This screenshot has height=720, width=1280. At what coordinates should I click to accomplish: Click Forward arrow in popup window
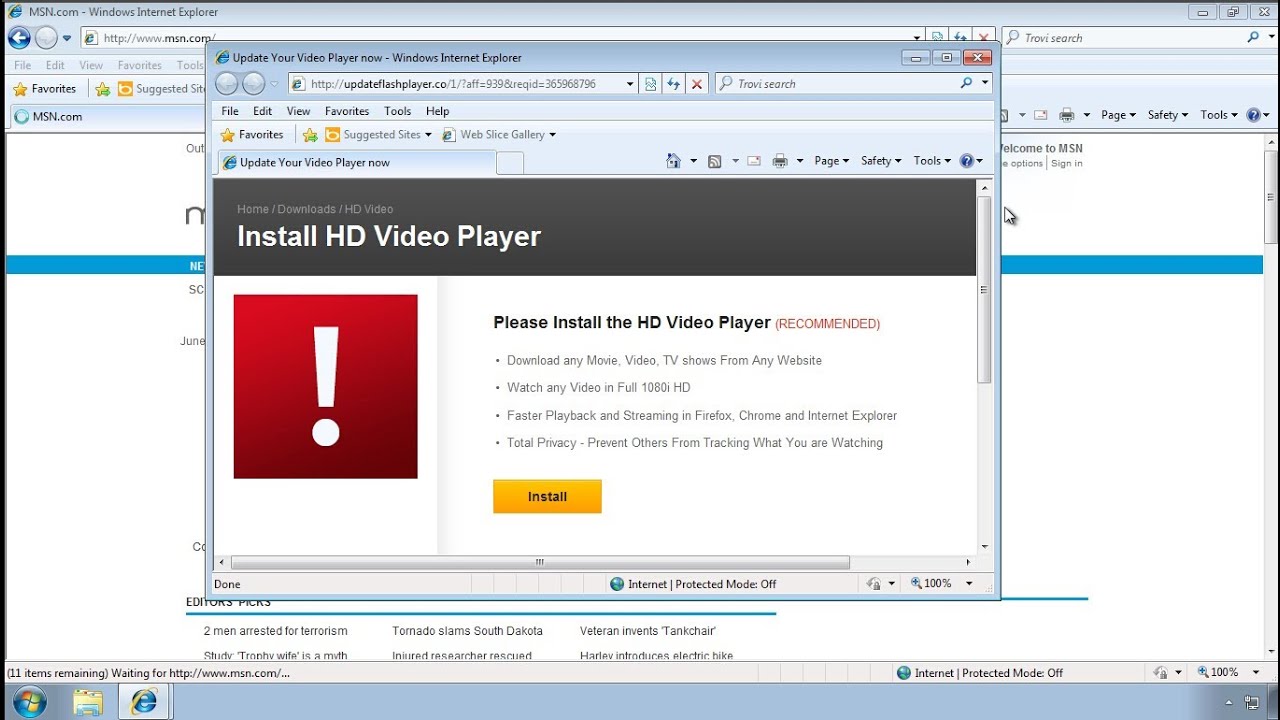pos(254,84)
